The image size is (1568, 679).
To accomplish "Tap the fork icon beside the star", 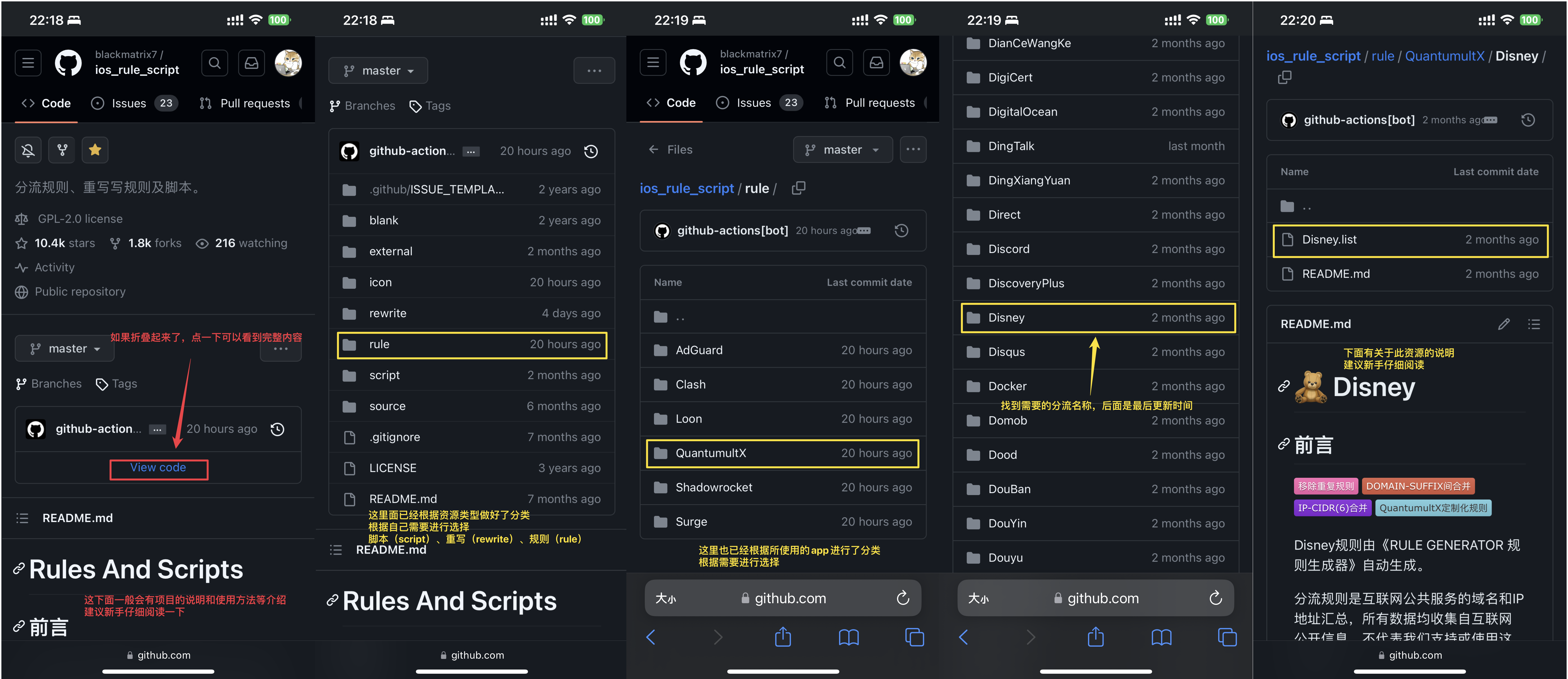I will [62, 150].
